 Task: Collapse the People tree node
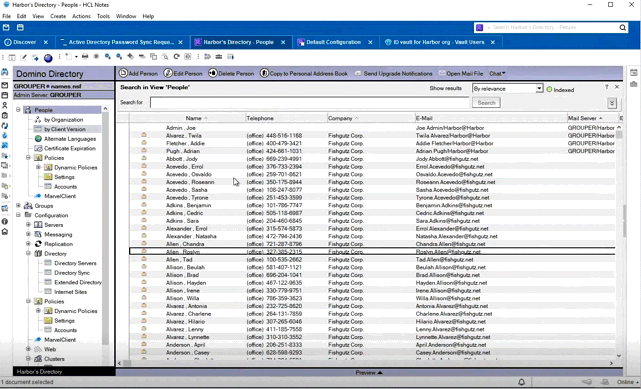coord(18,110)
